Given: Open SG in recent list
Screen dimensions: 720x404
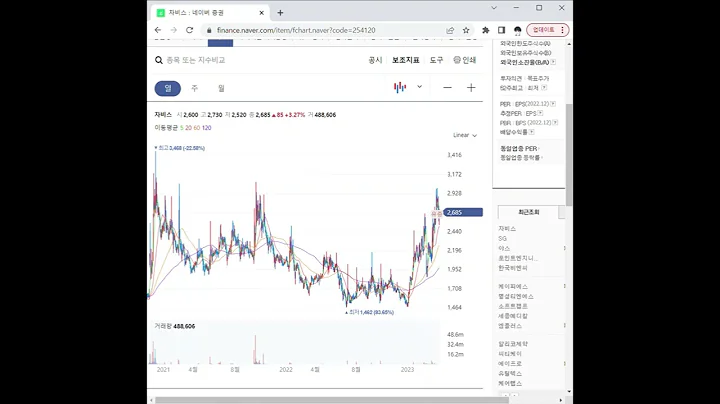Looking at the screenshot, I should 502,239.
